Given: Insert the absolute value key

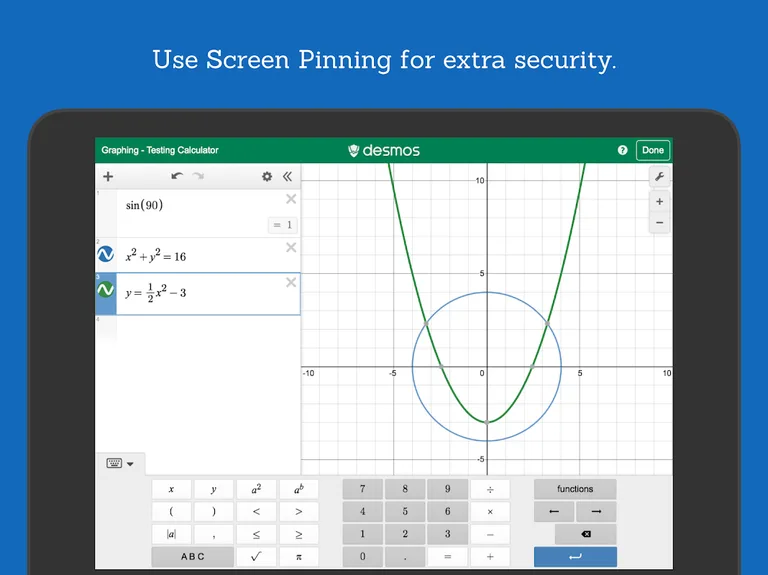Looking at the screenshot, I should click(171, 534).
